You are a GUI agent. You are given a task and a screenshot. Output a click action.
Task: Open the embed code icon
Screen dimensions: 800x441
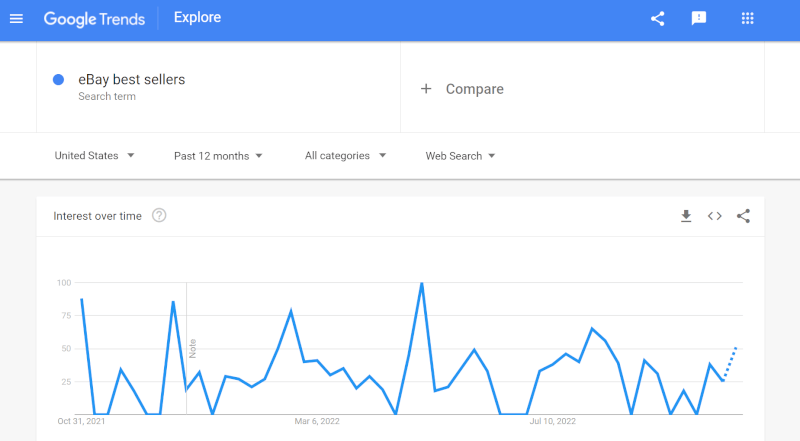(x=715, y=216)
